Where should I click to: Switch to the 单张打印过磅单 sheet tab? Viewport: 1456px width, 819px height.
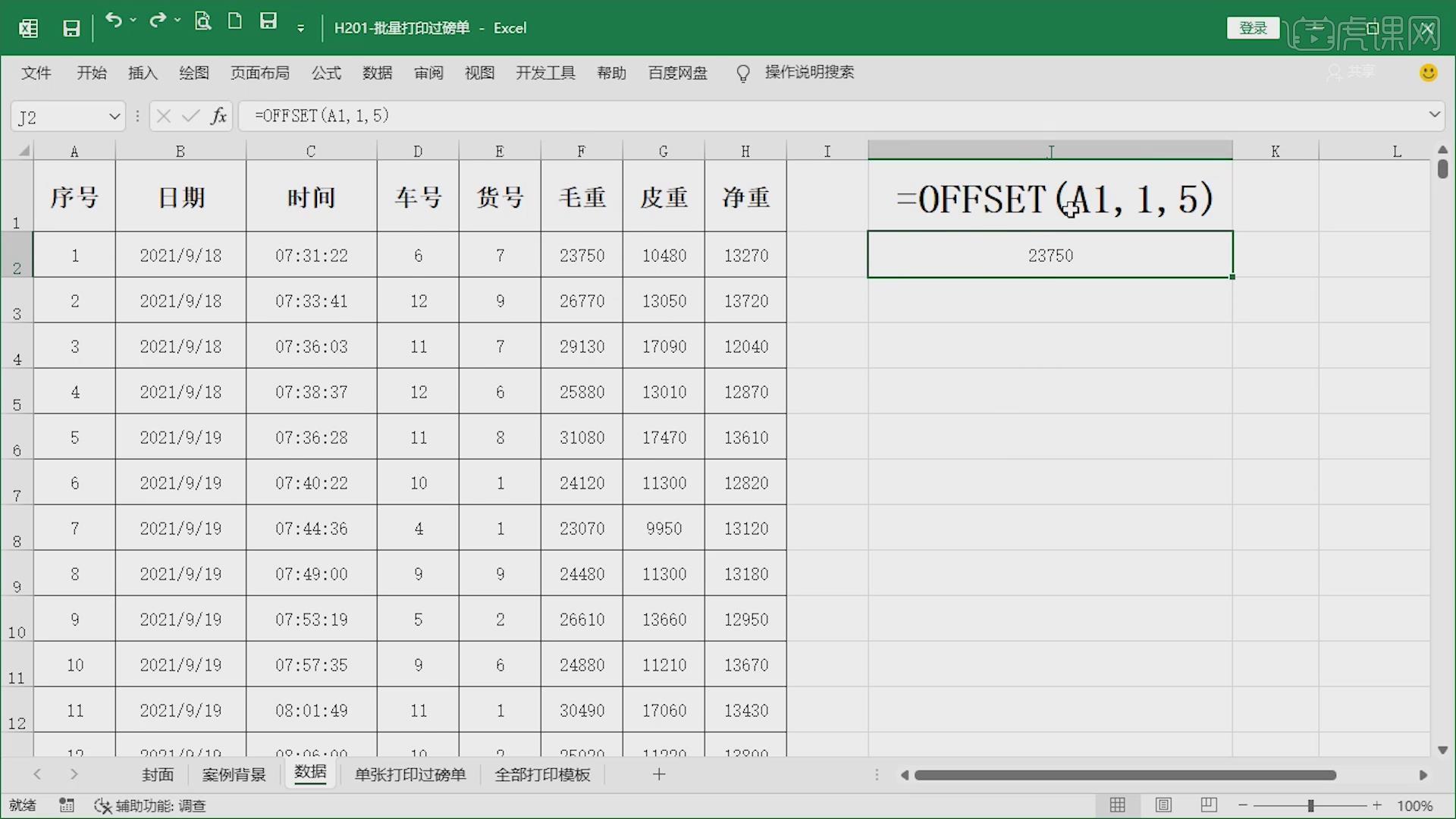(x=410, y=774)
